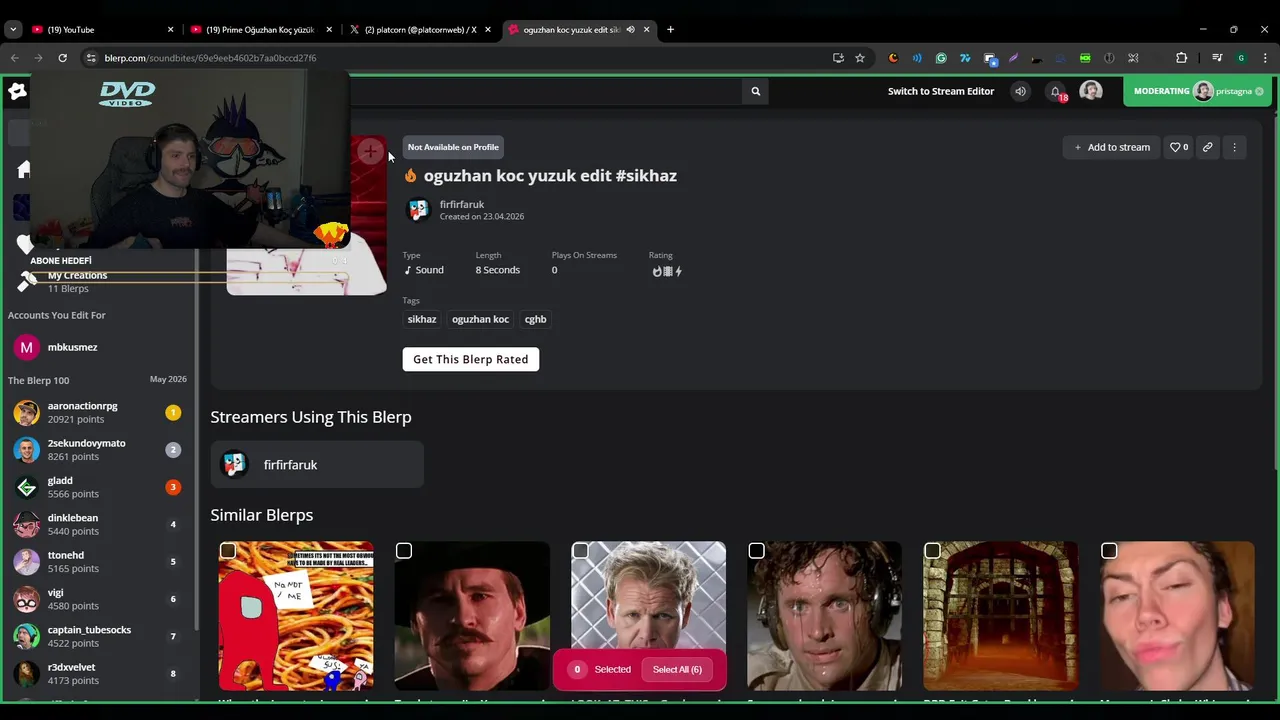Switch to the platcorn X tab

click(x=419, y=30)
